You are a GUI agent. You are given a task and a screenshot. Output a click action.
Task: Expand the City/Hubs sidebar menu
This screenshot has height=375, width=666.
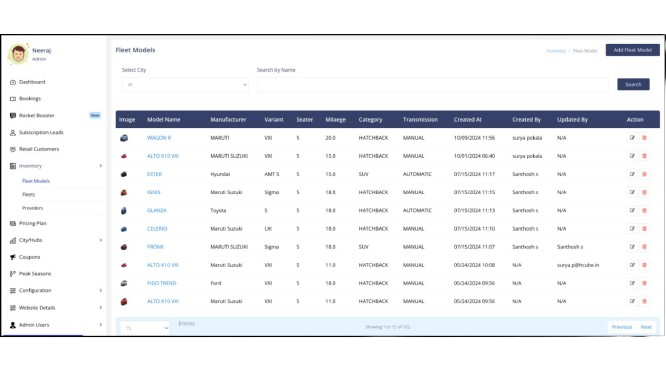click(x=101, y=240)
